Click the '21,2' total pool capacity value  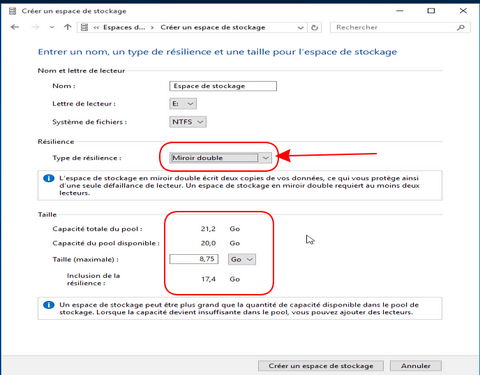point(208,229)
